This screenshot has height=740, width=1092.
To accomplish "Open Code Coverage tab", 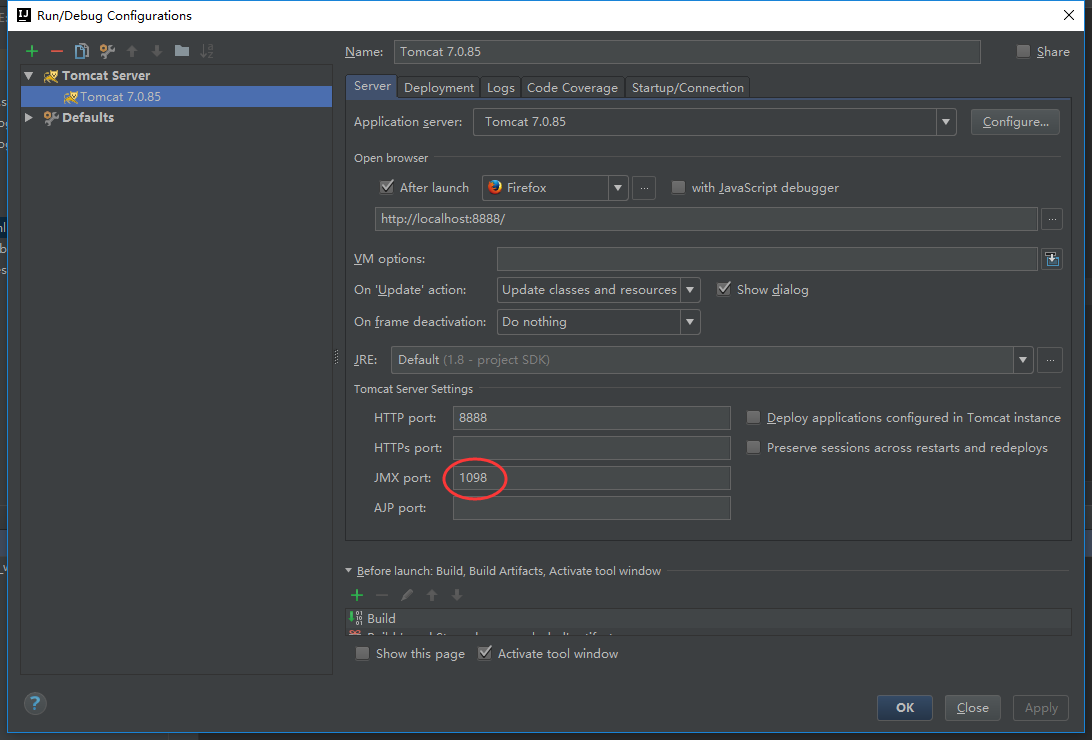I will (x=572, y=88).
